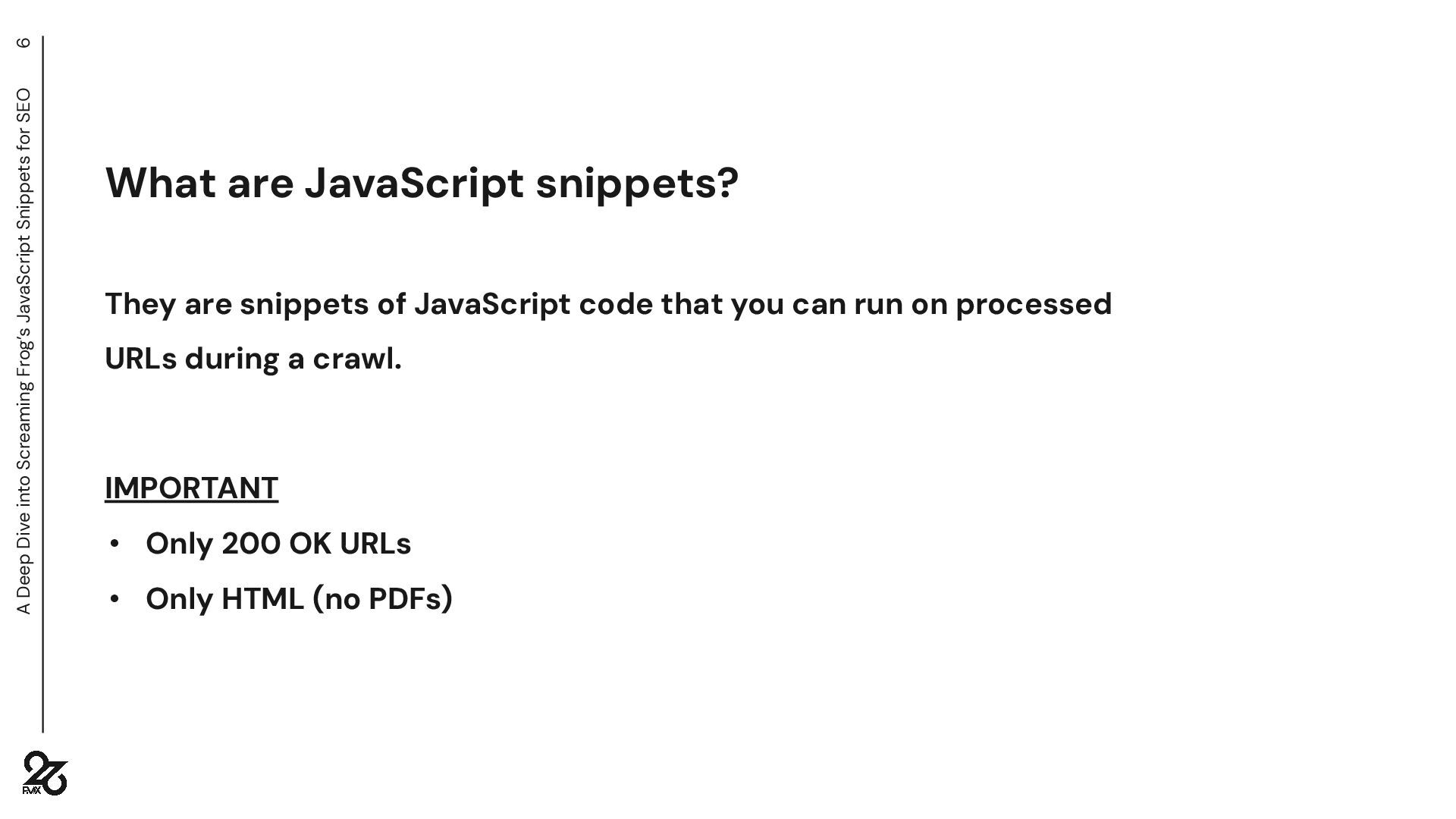Click the vertical sidebar presentation title
The height and width of the screenshot is (819, 1456).
(x=24, y=351)
